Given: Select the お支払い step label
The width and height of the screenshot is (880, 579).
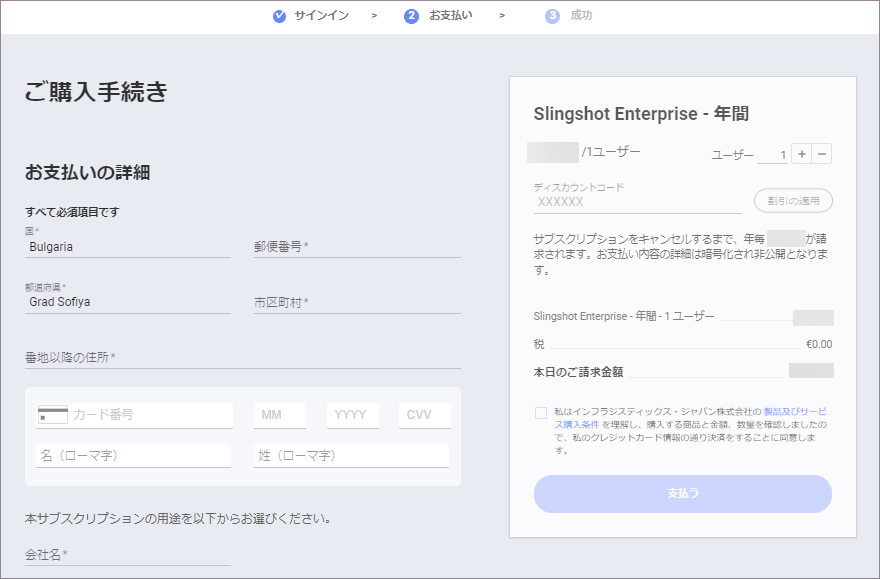Looking at the screenshot, I should point(451,16).
